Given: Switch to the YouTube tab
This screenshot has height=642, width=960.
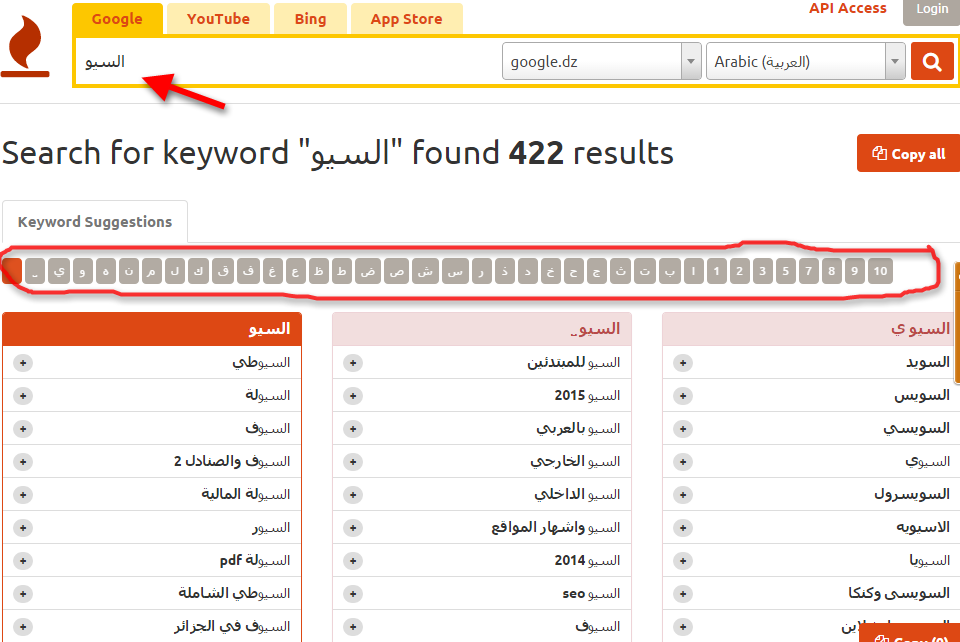Looking at the screenshot, I should pos(218,19).
